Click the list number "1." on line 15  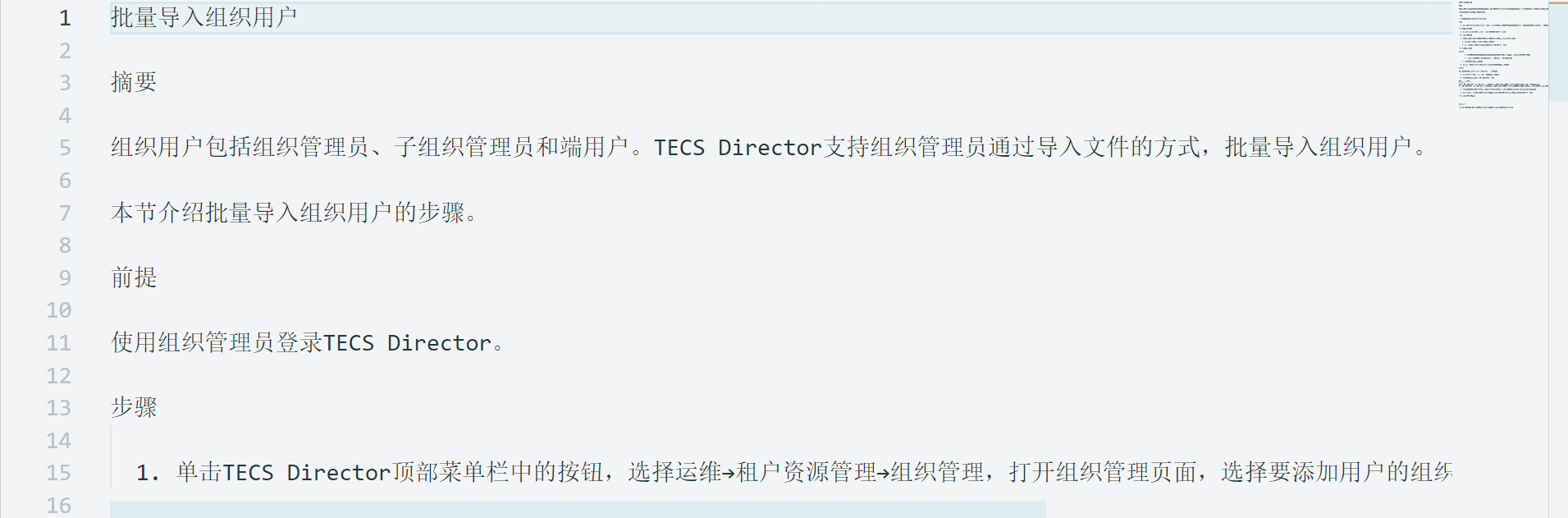coord(148,473)
